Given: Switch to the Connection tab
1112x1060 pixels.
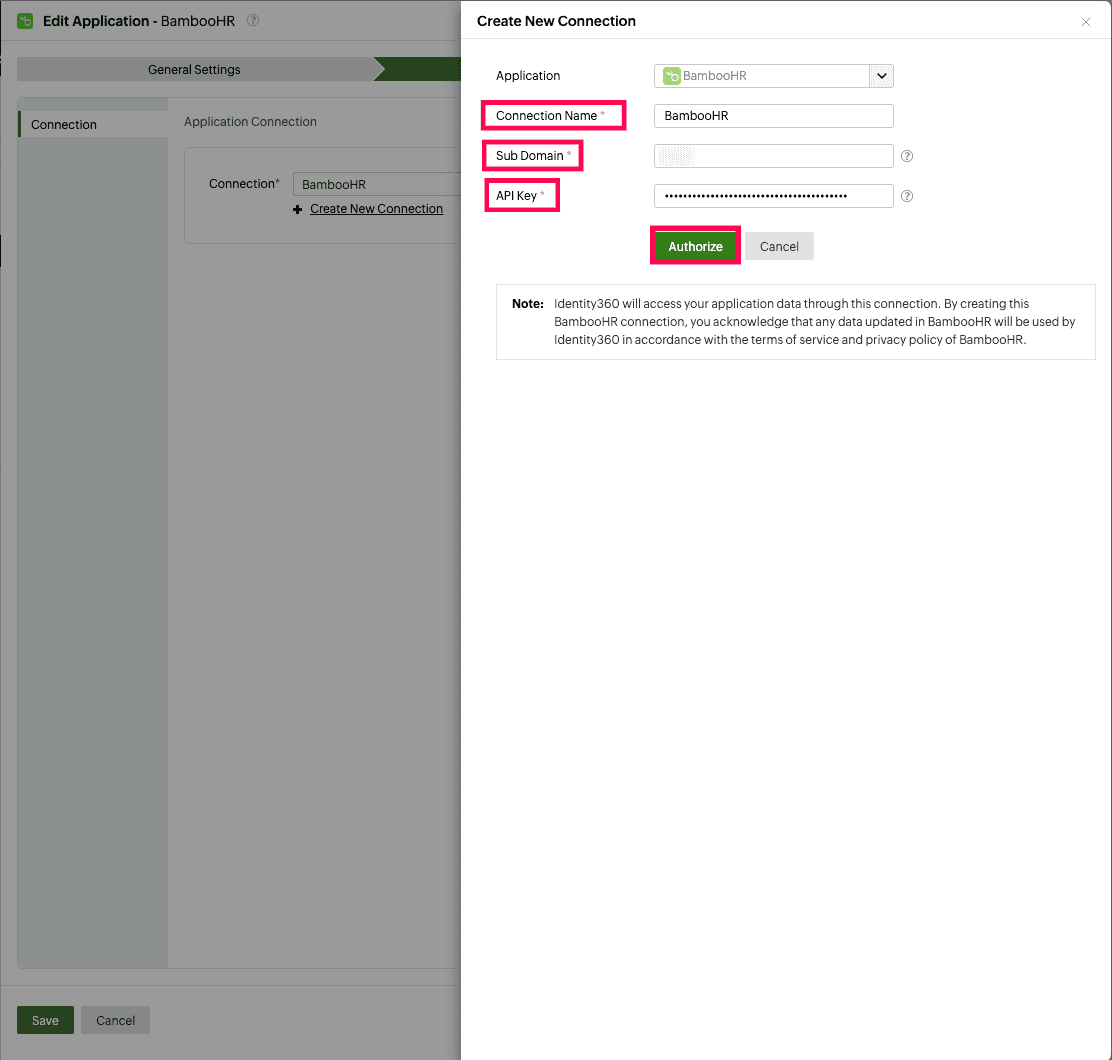Looking at the screenshot, I should click(x=63, y=124).
